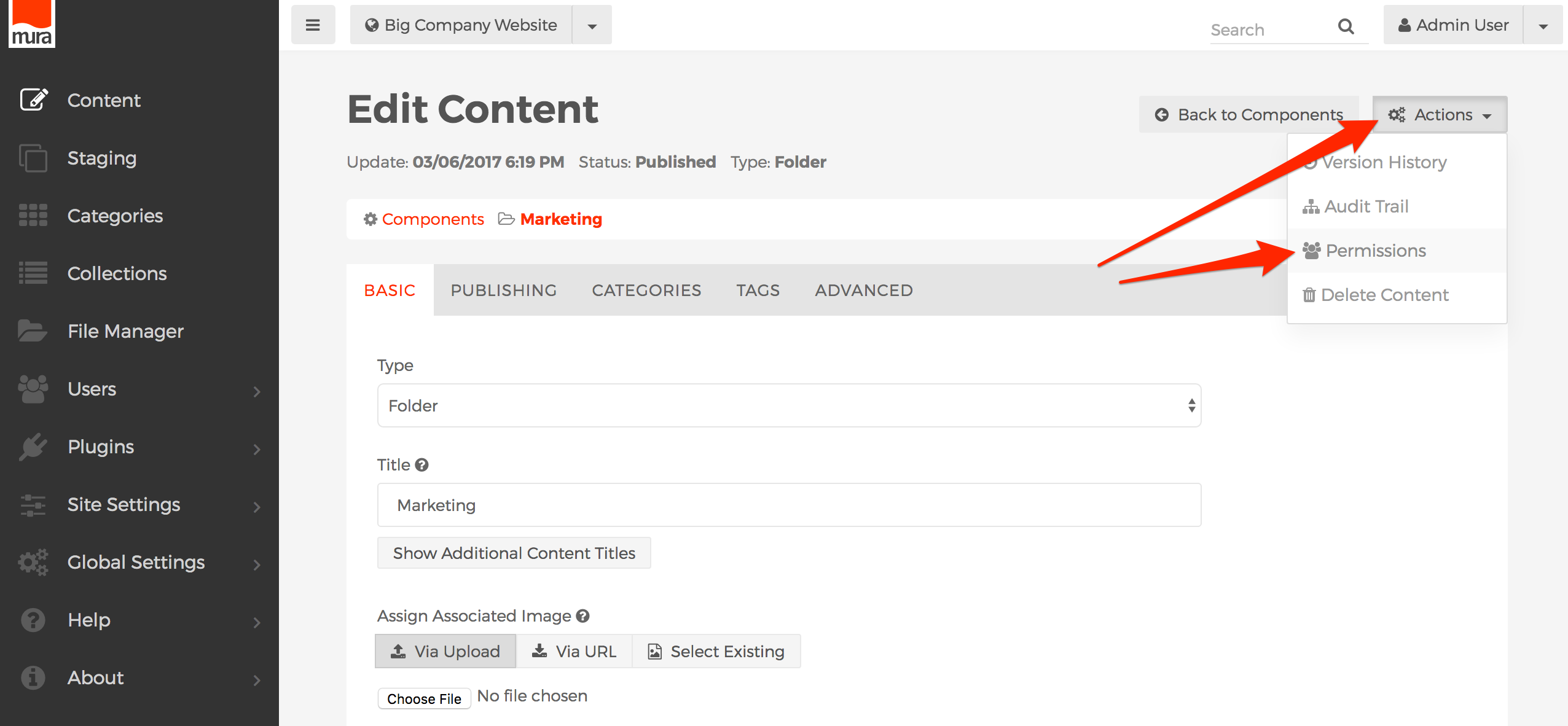Open the Type Folder dropdown
This screenshot has height=726, width=1568.
pyautogui.click(x=789, y=405)
